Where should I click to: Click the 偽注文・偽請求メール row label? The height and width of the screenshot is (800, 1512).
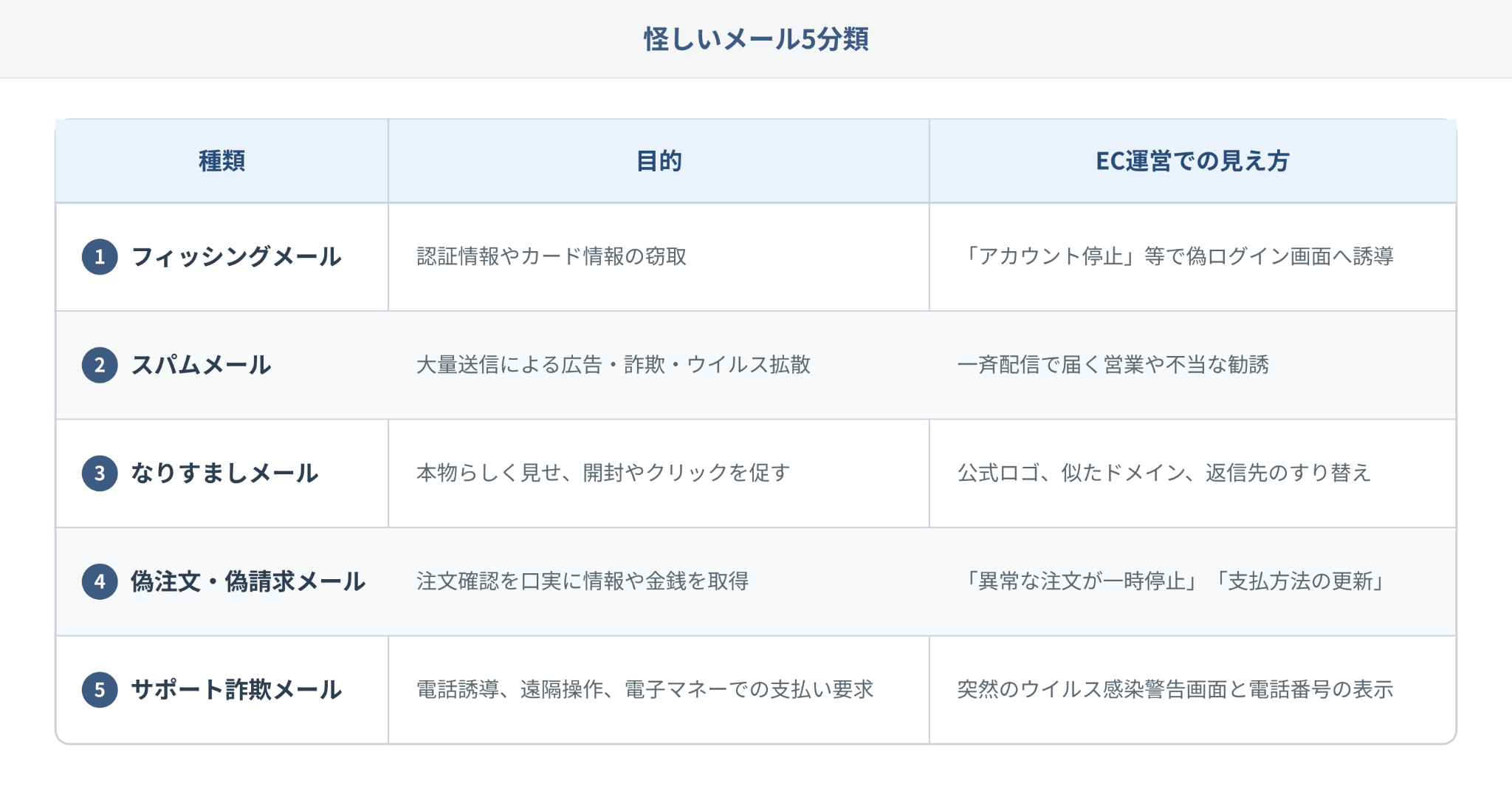248,581
